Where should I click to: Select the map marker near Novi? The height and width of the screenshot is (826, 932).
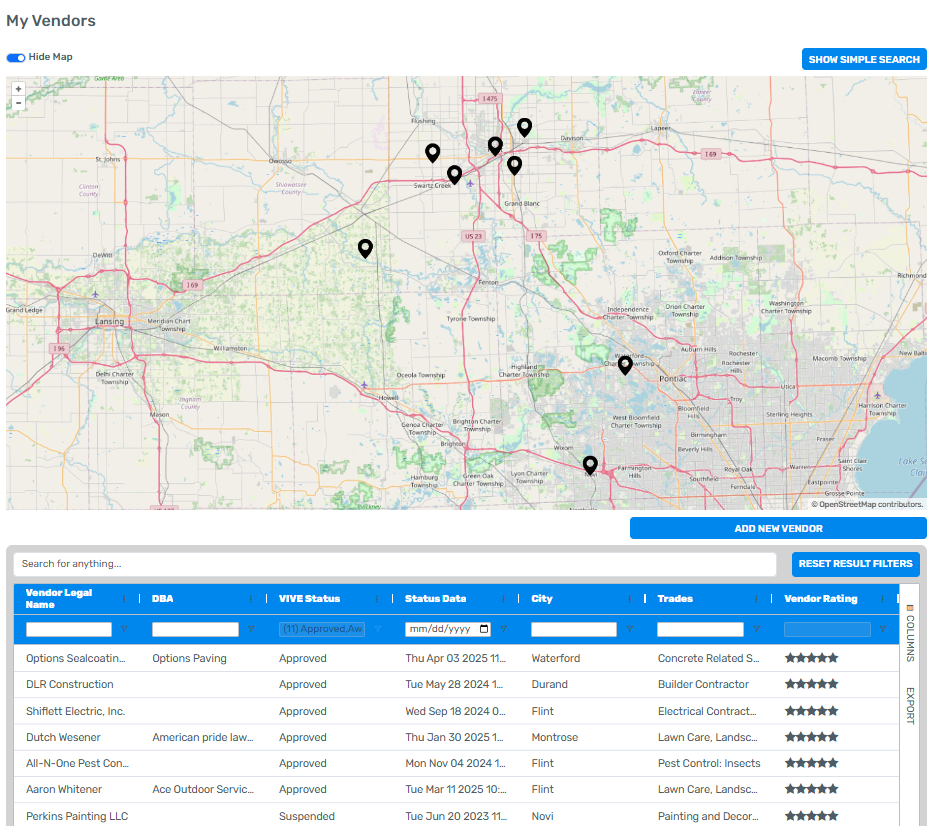[590, 464]
